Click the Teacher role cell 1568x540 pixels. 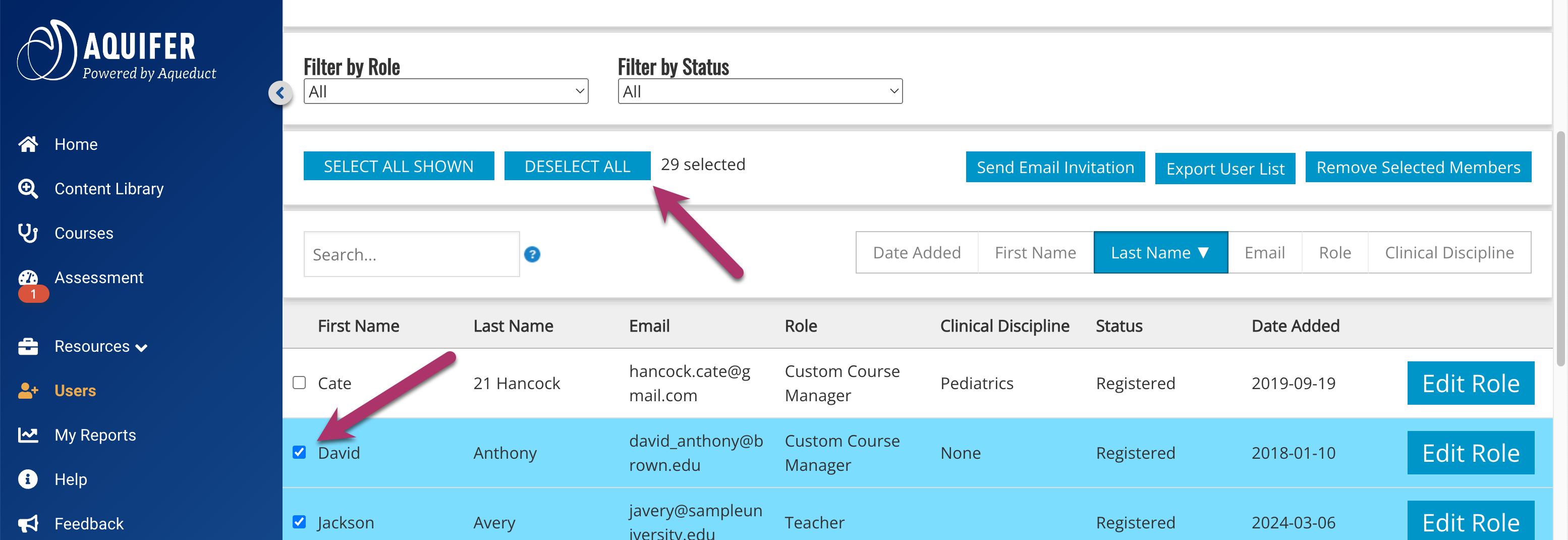click(x=814, y=522)
